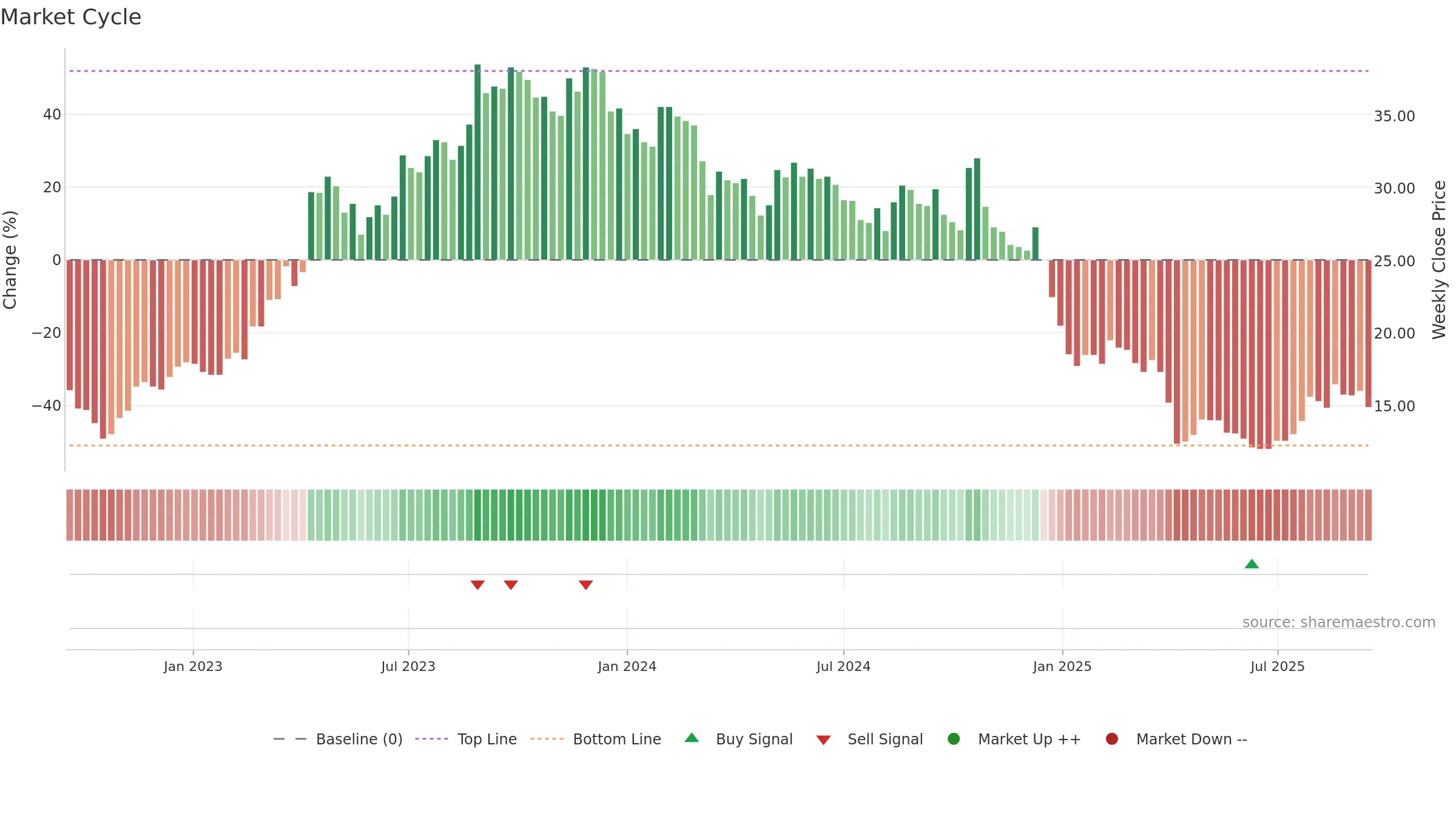
Task: Click the orange dotted bottom line in chart
Action: pyautogui.click(x=719, y=446)
